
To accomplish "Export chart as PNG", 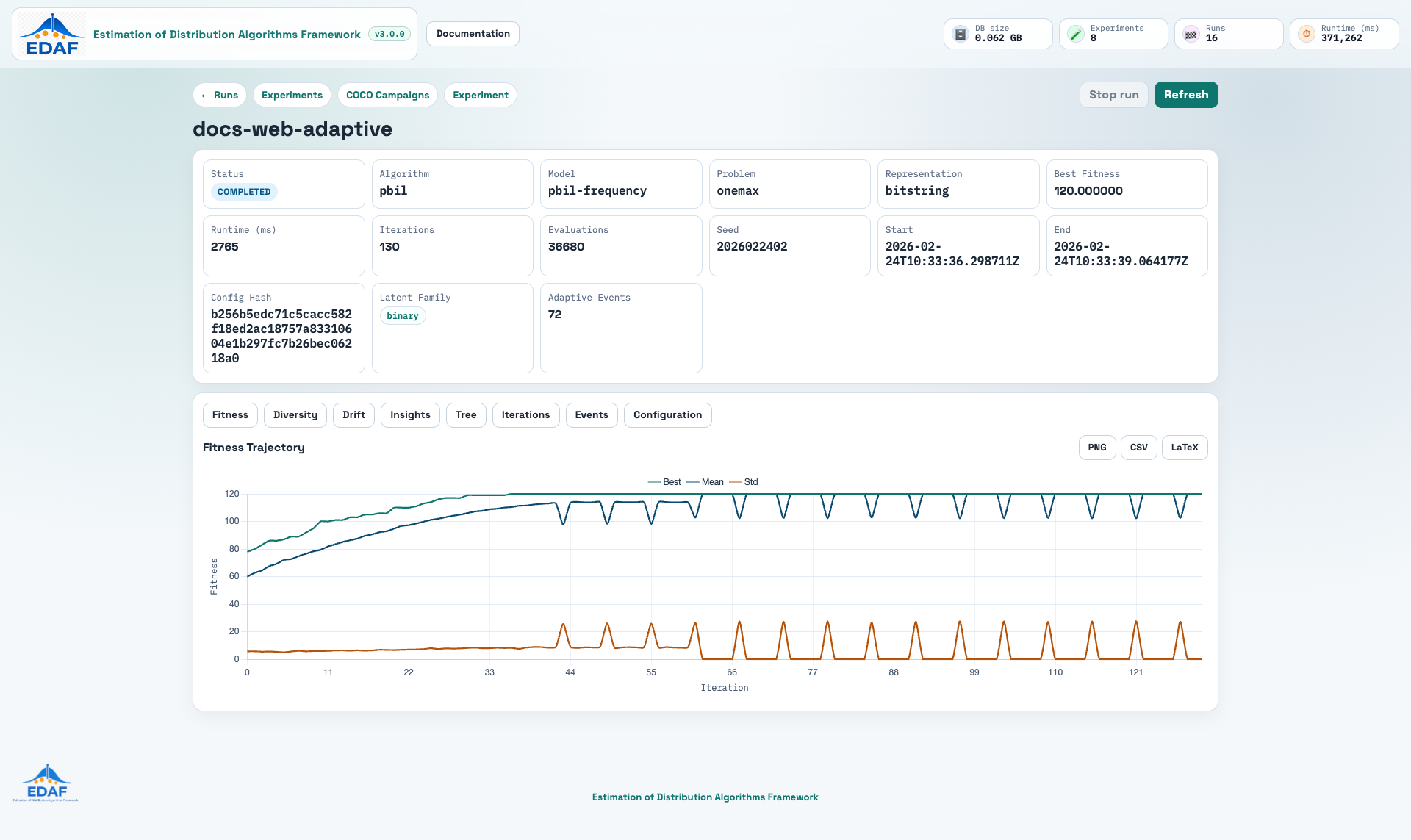I will click(1097, 448).
